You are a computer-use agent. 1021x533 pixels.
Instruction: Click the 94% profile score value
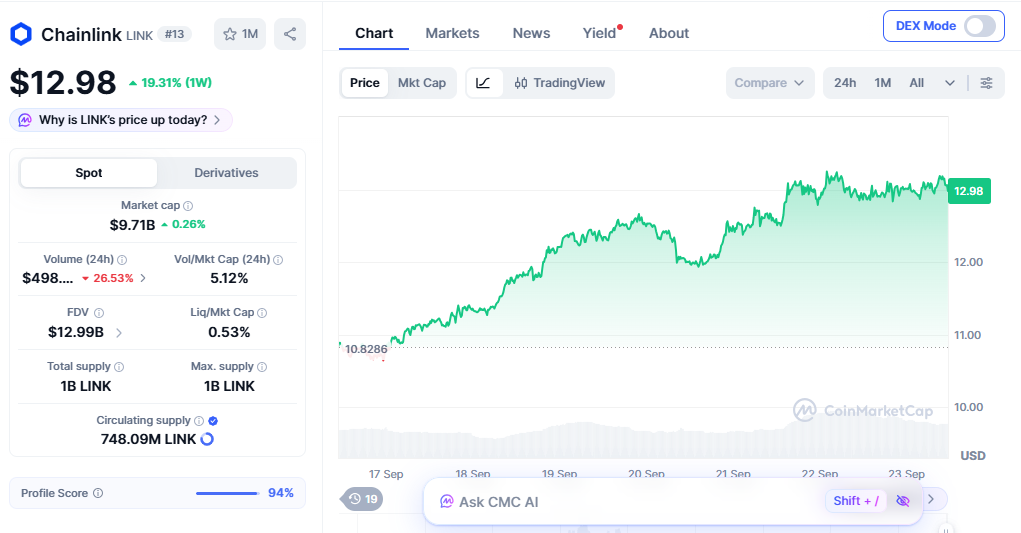point(281,493)
